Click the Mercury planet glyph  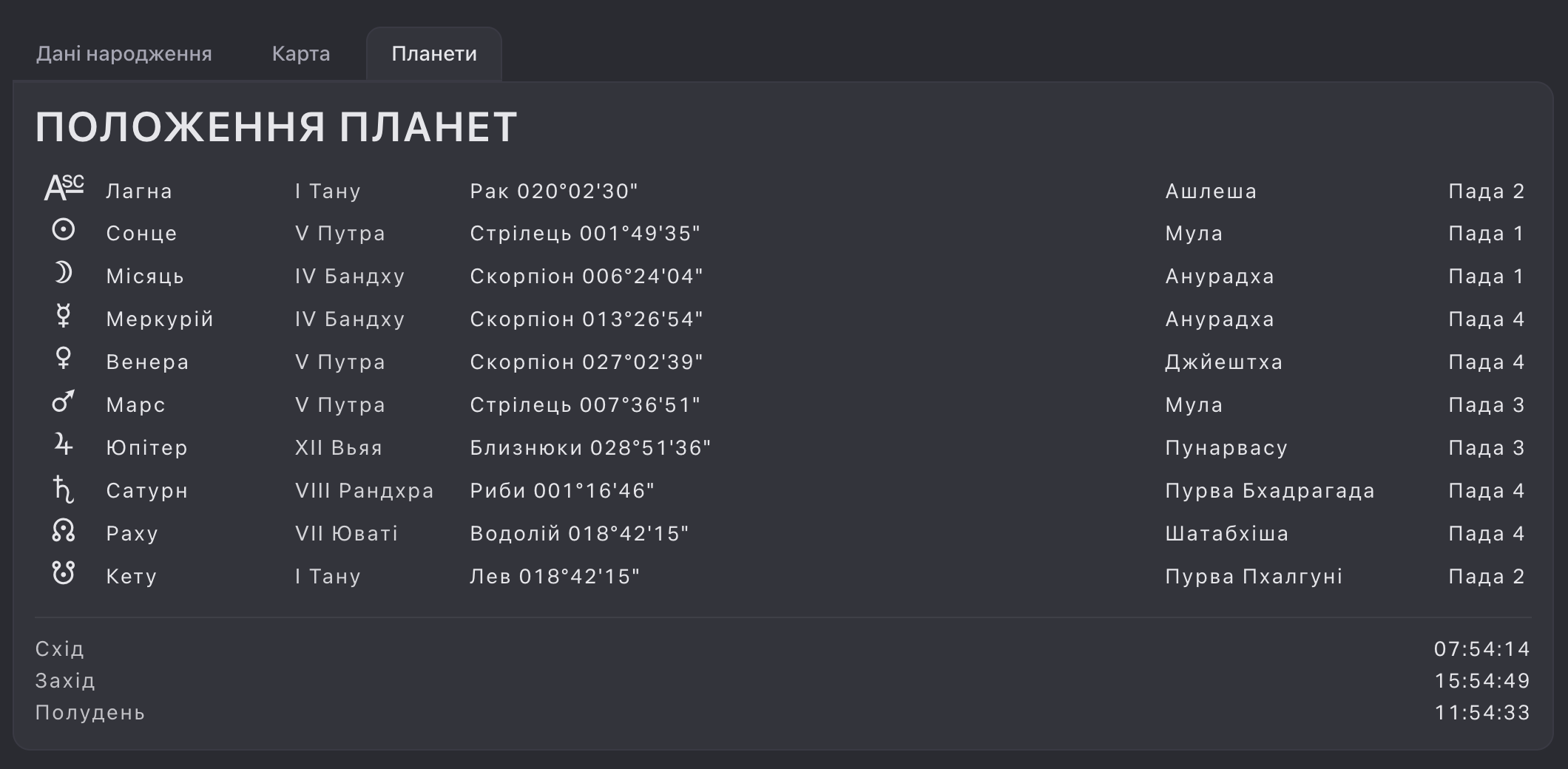64,316
